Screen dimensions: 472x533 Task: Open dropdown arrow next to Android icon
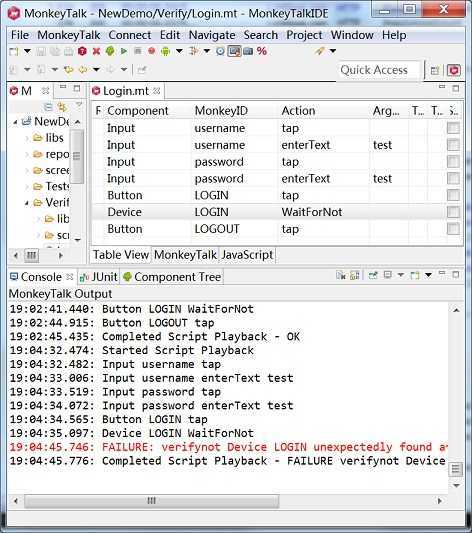point(179,52)
